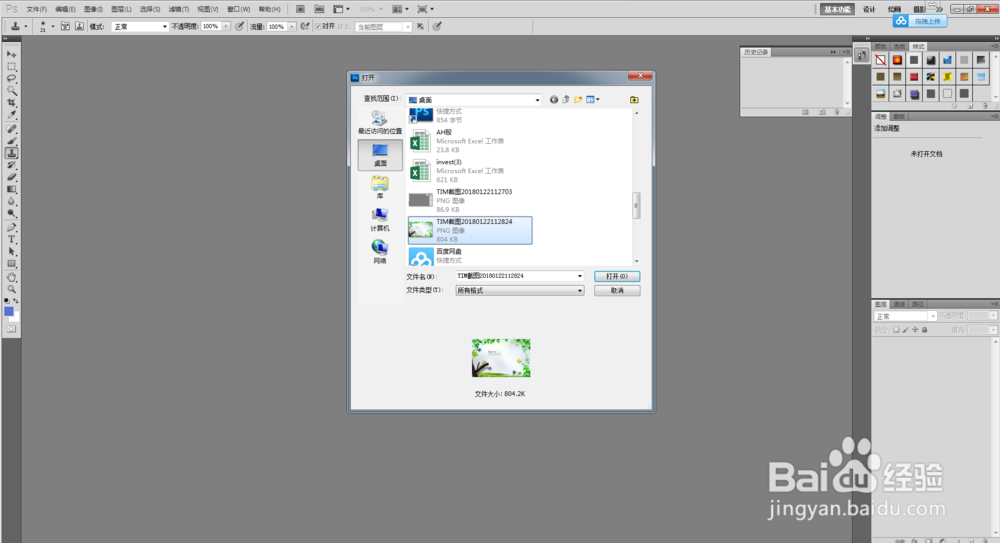Open the Window (窗口) menu
This screenshot has width=1000, height=543.
[x=238, y=9]
